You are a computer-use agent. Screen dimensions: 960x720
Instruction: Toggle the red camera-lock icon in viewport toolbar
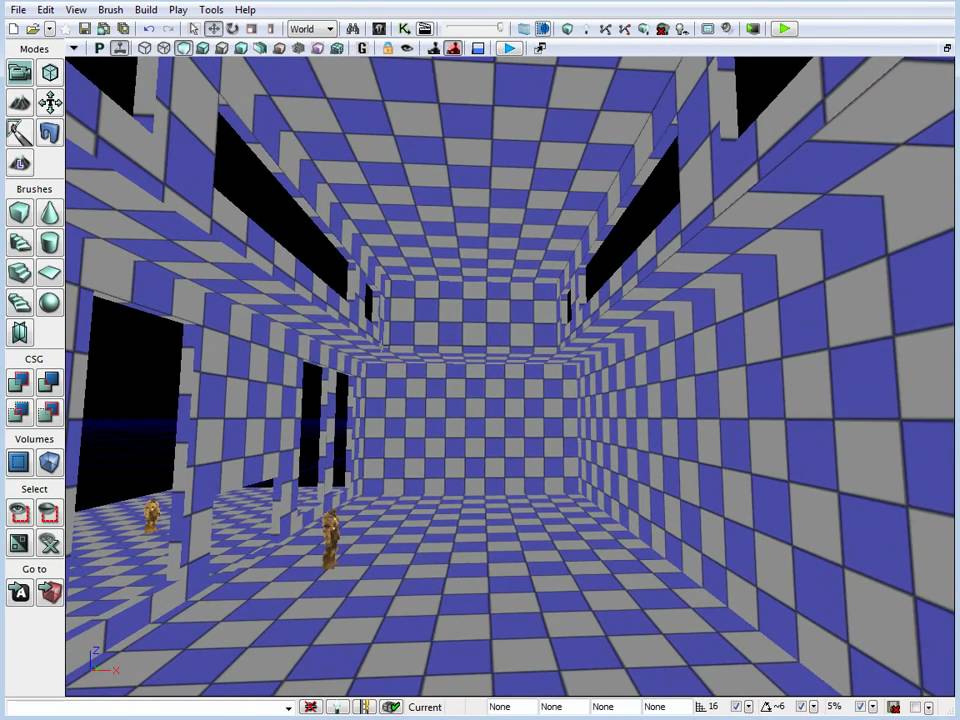tap(454, 48)
